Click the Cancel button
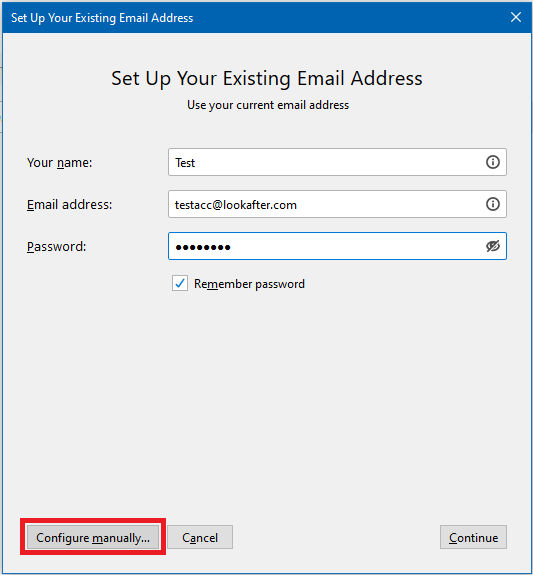This screenshot has height=575, width=533. [x=200, y=537]
